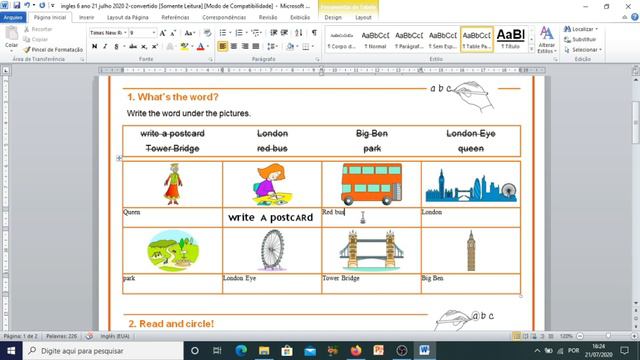The image size is (640, 360).
Task: Toggle subscript formatting
Action: point(144,47)
